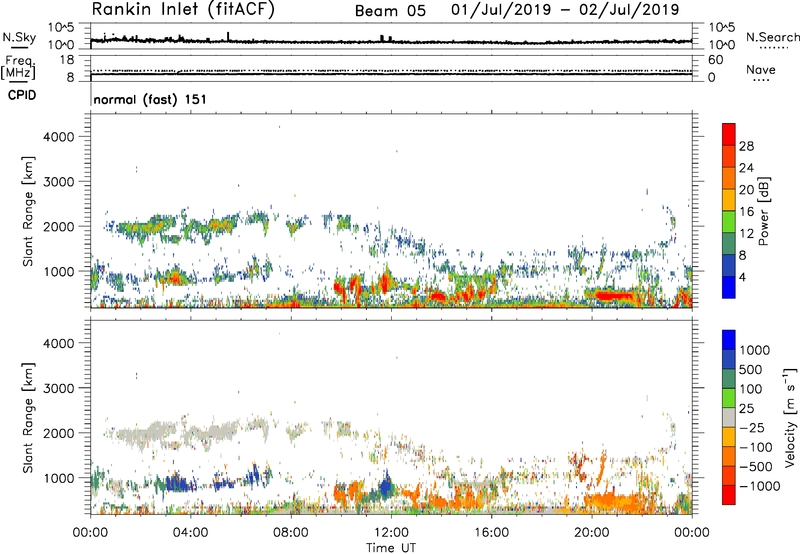Viewport: 800px width, 554px height.
Task: Click the 'N.Search' legend label
Action: click(x=772, y=37)
